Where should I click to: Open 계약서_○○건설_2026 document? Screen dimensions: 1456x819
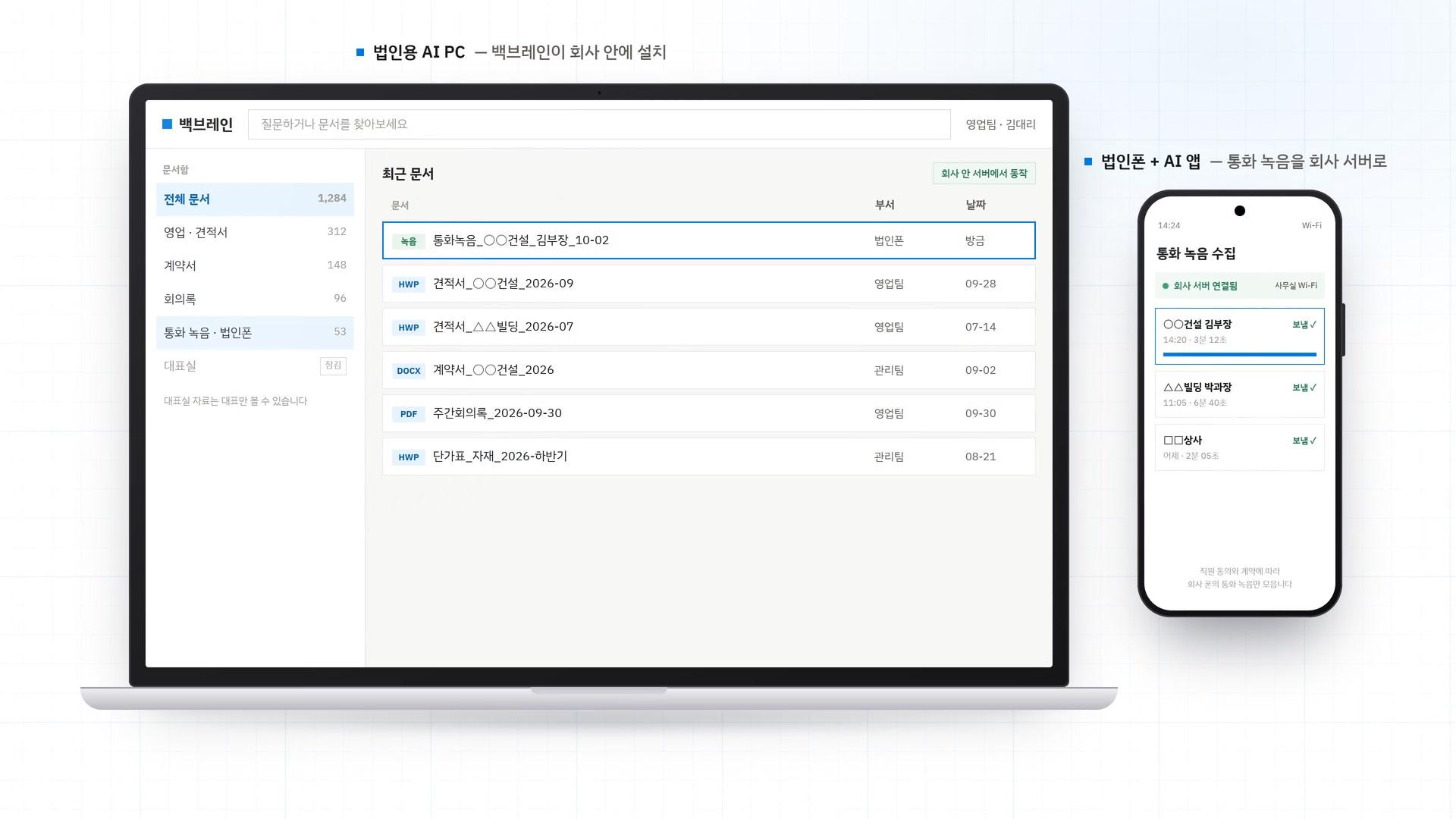(x=709, y=370)
